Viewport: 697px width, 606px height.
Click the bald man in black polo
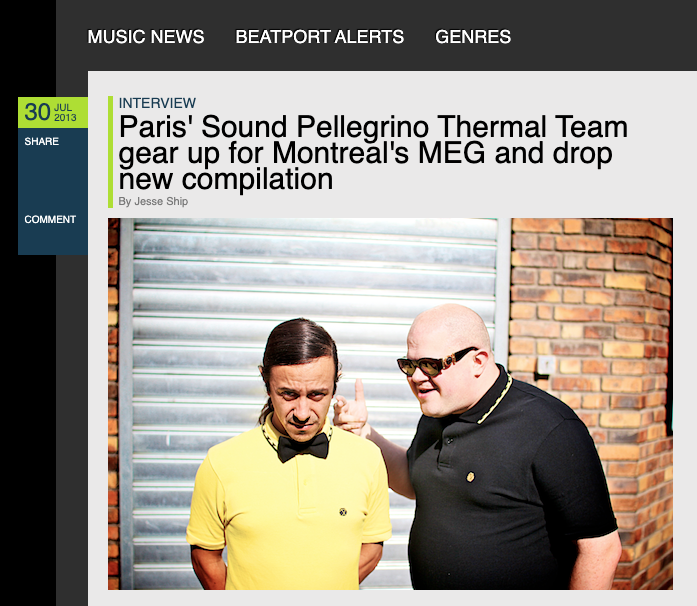498,449
